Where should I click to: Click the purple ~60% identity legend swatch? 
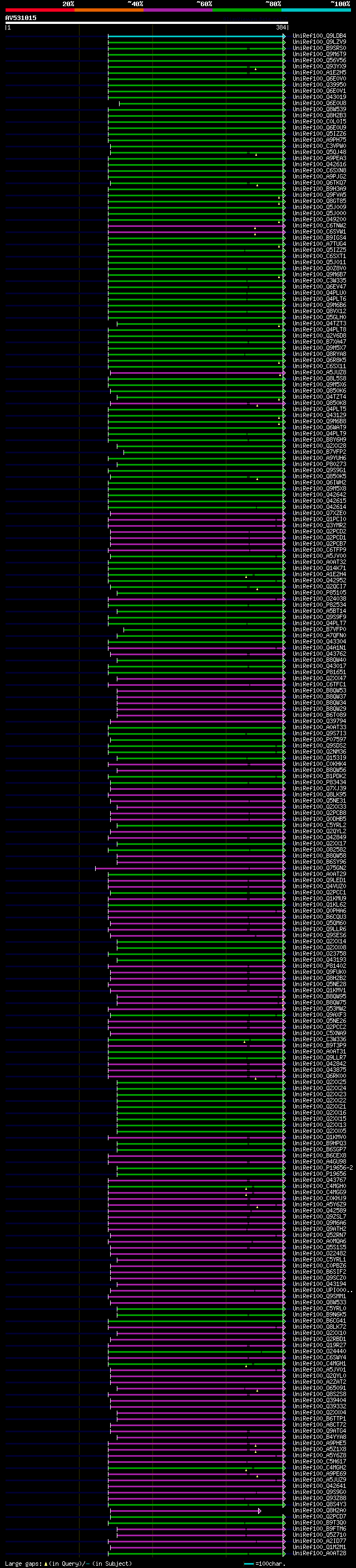[179, 10]
